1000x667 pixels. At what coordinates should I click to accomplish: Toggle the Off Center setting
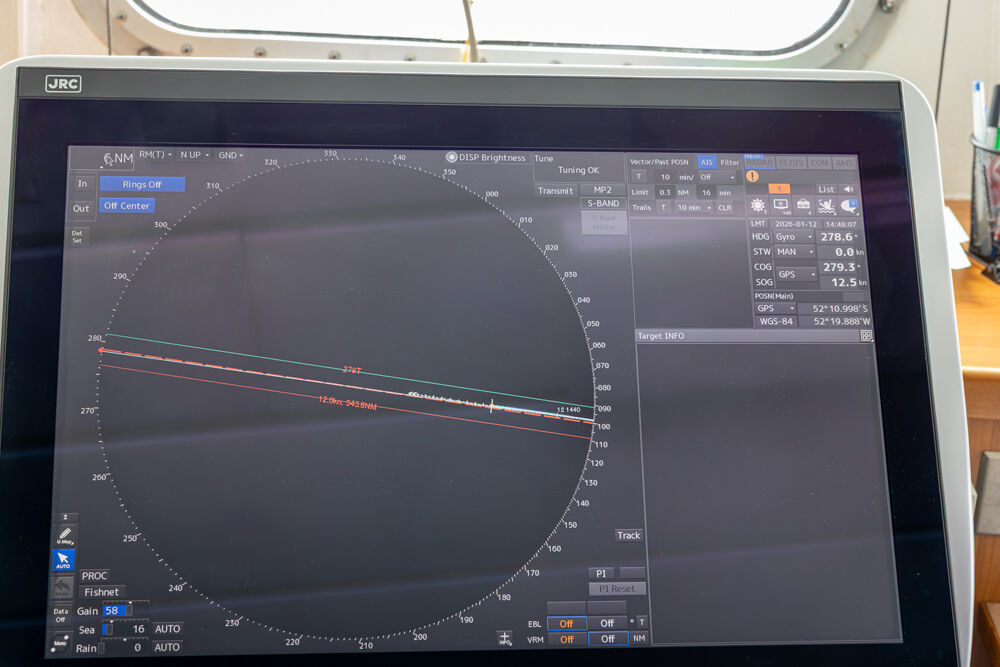[x=126, y=206]
